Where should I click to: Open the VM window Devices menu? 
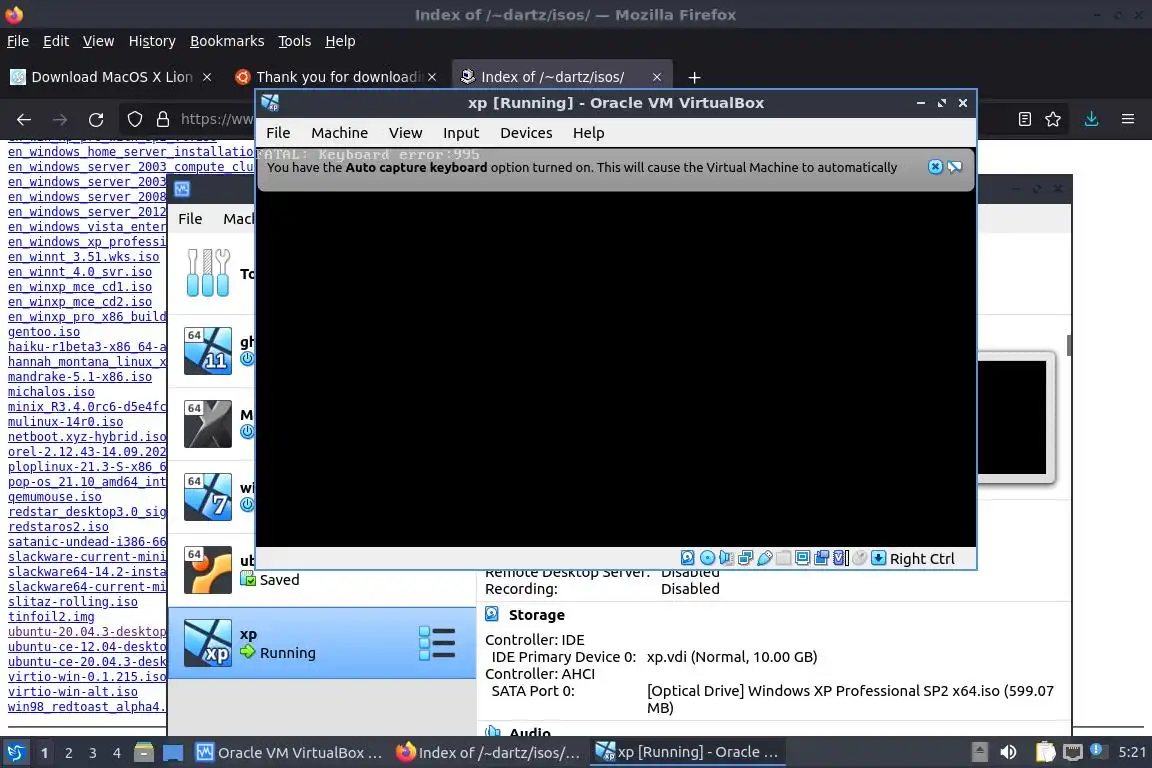tap(526, 133)
